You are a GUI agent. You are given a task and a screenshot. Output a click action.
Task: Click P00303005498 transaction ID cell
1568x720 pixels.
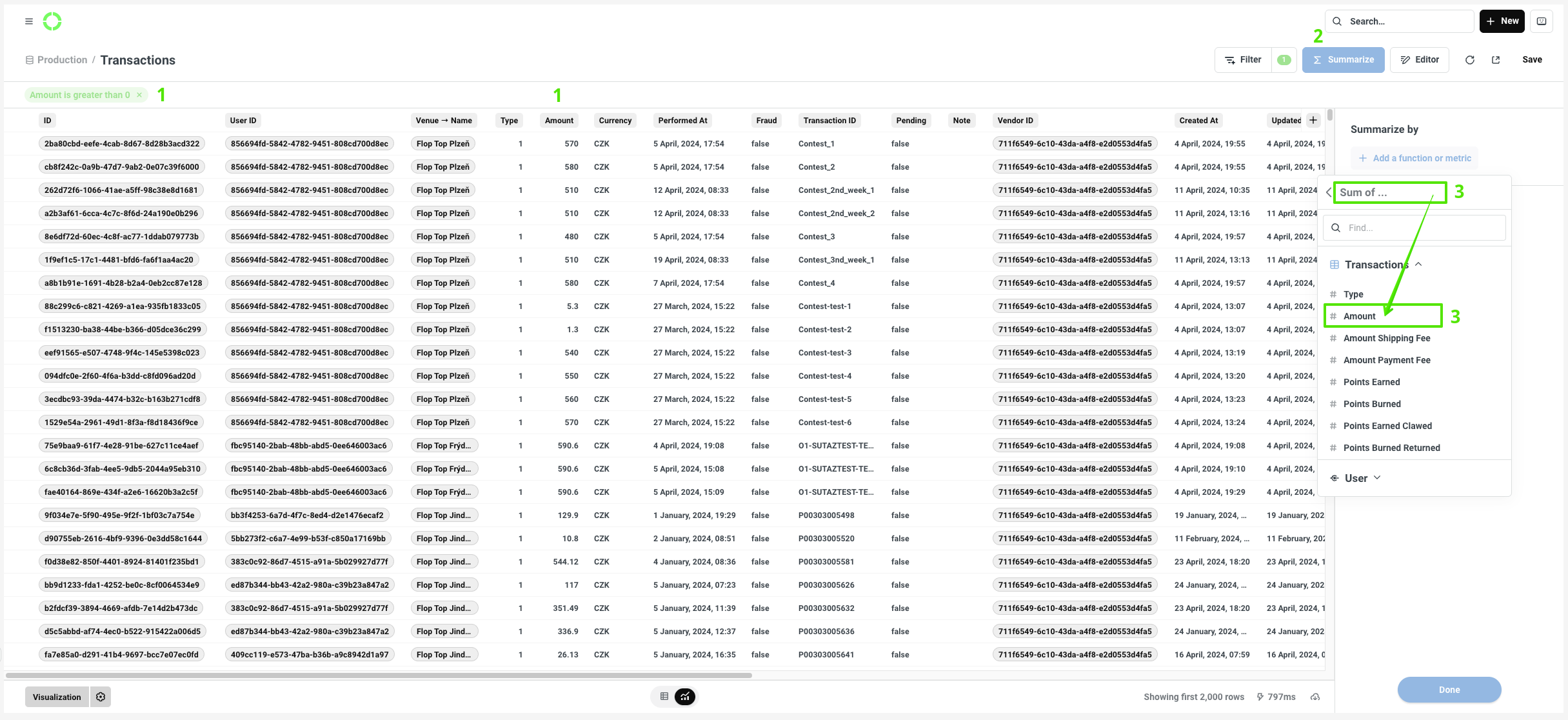pos(826,515)
